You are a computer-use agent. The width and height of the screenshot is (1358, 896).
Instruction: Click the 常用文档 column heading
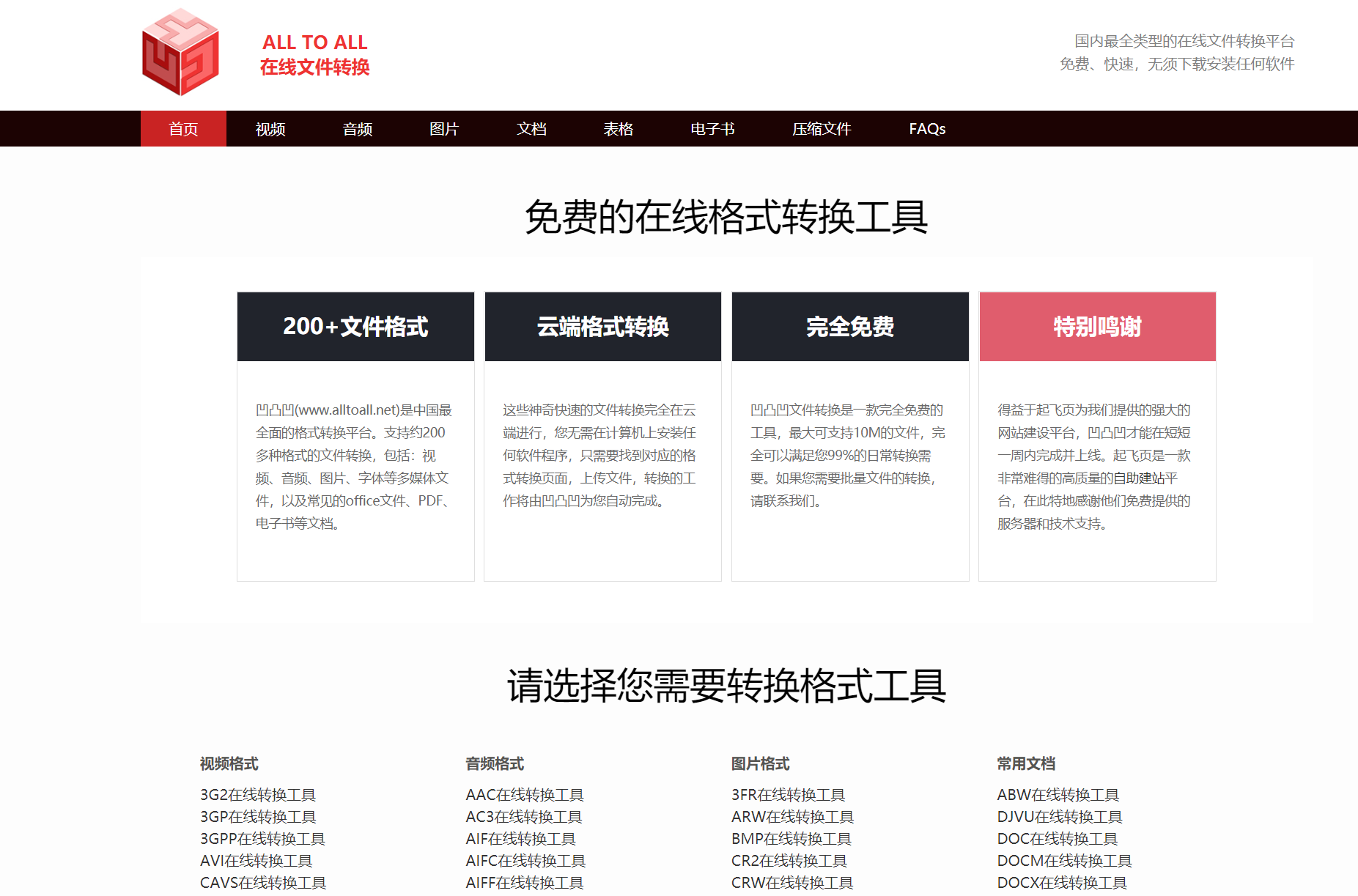tap(1026, 763)
